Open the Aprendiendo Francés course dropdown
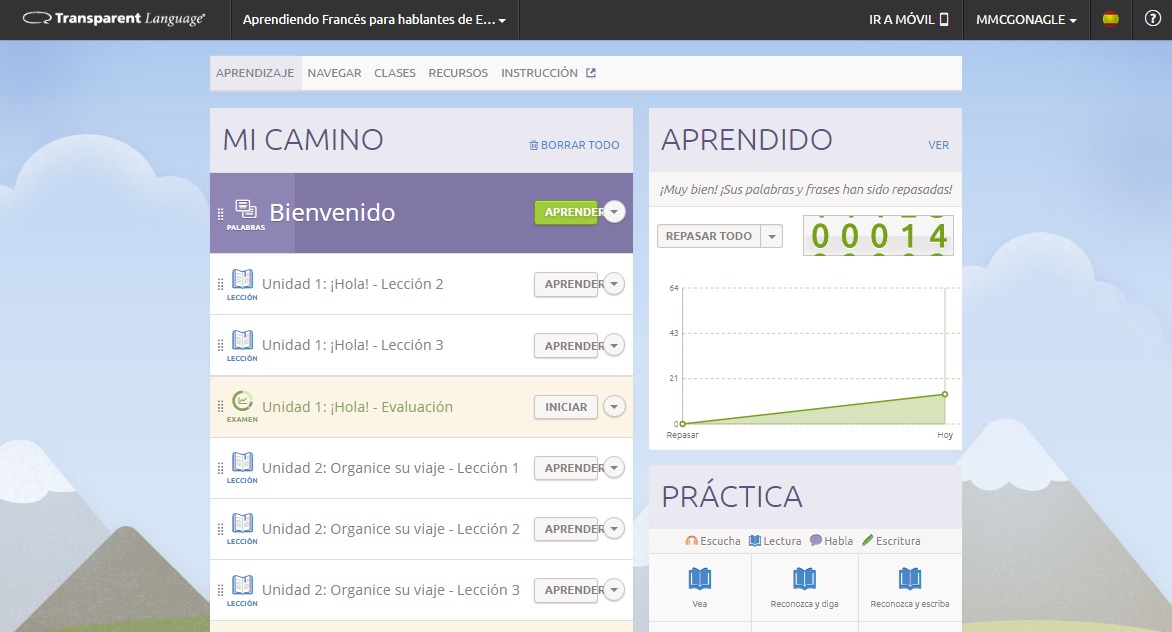The height and width of the screenshot is (632, 1172). [x=371, y=19]
